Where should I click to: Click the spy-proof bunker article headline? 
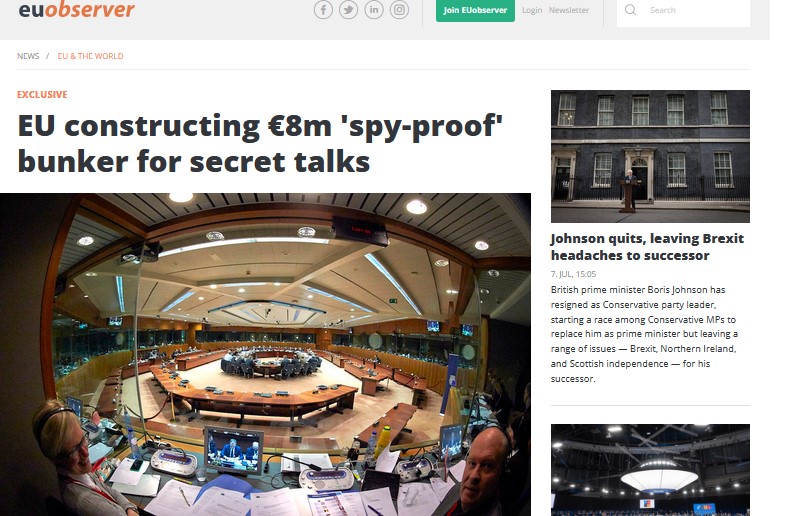click(x=260, y=144)
